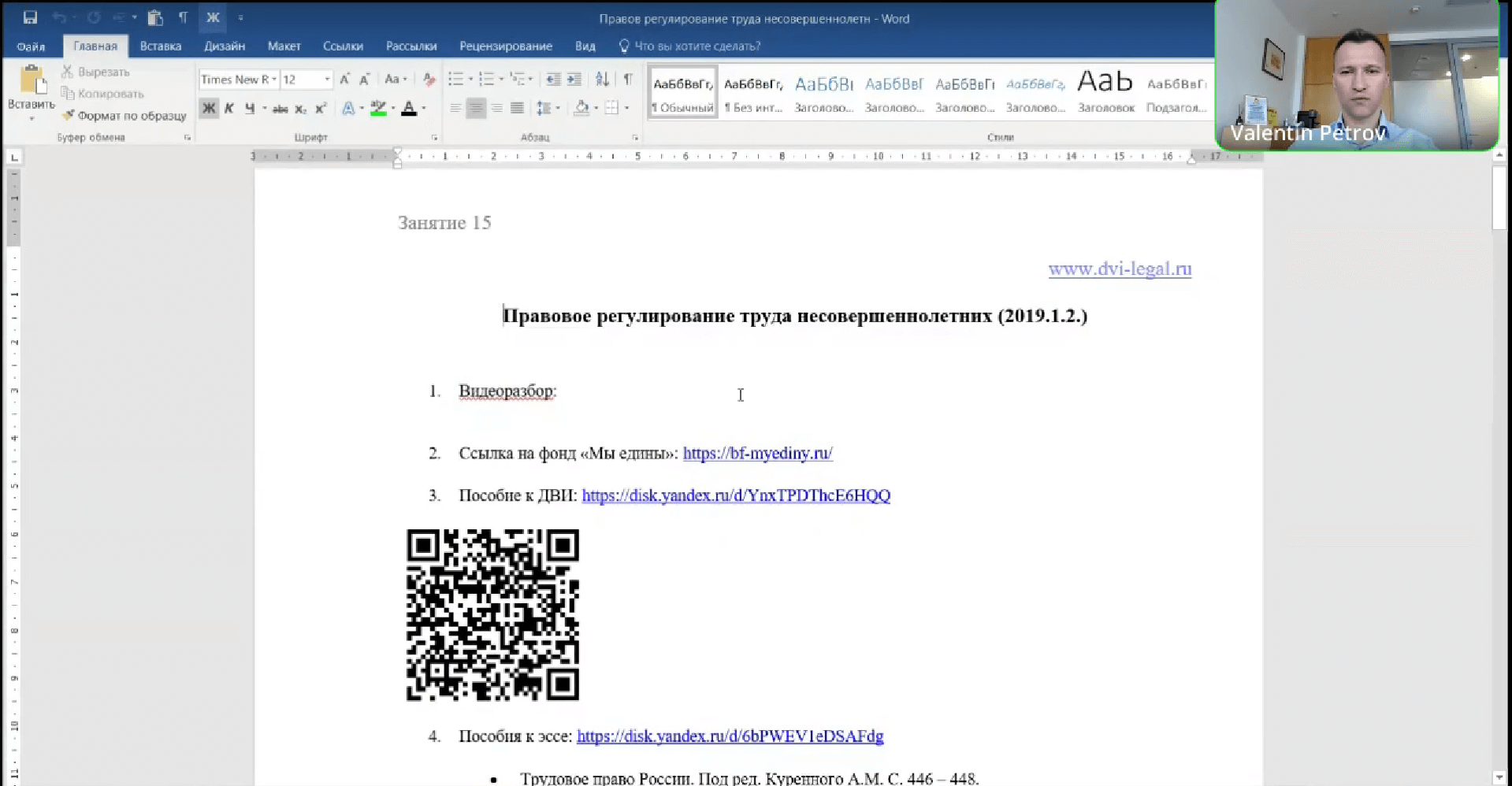Toggle italic formatting (К)
The width and height of the screenshot is (1512, 786).
(x=228, y=109)
